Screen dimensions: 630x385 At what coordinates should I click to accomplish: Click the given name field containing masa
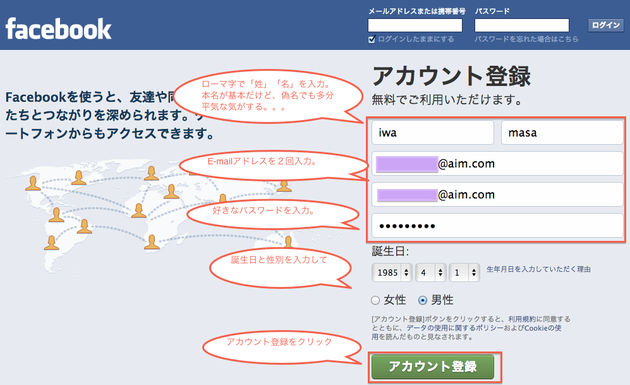coord(562,133)
